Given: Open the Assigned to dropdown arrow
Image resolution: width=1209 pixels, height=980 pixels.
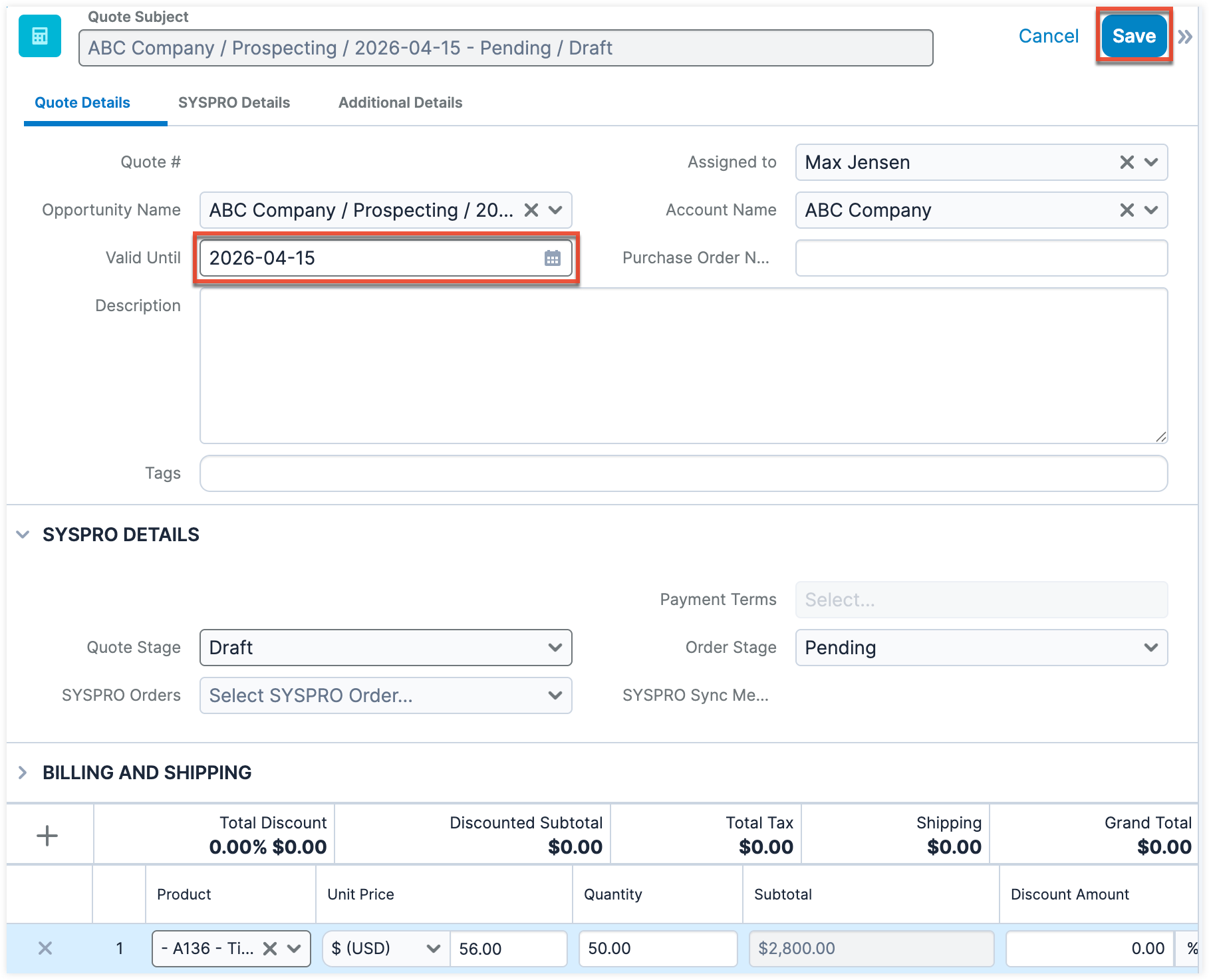Looking at the screenshot, I should [x=1151, y=162].
